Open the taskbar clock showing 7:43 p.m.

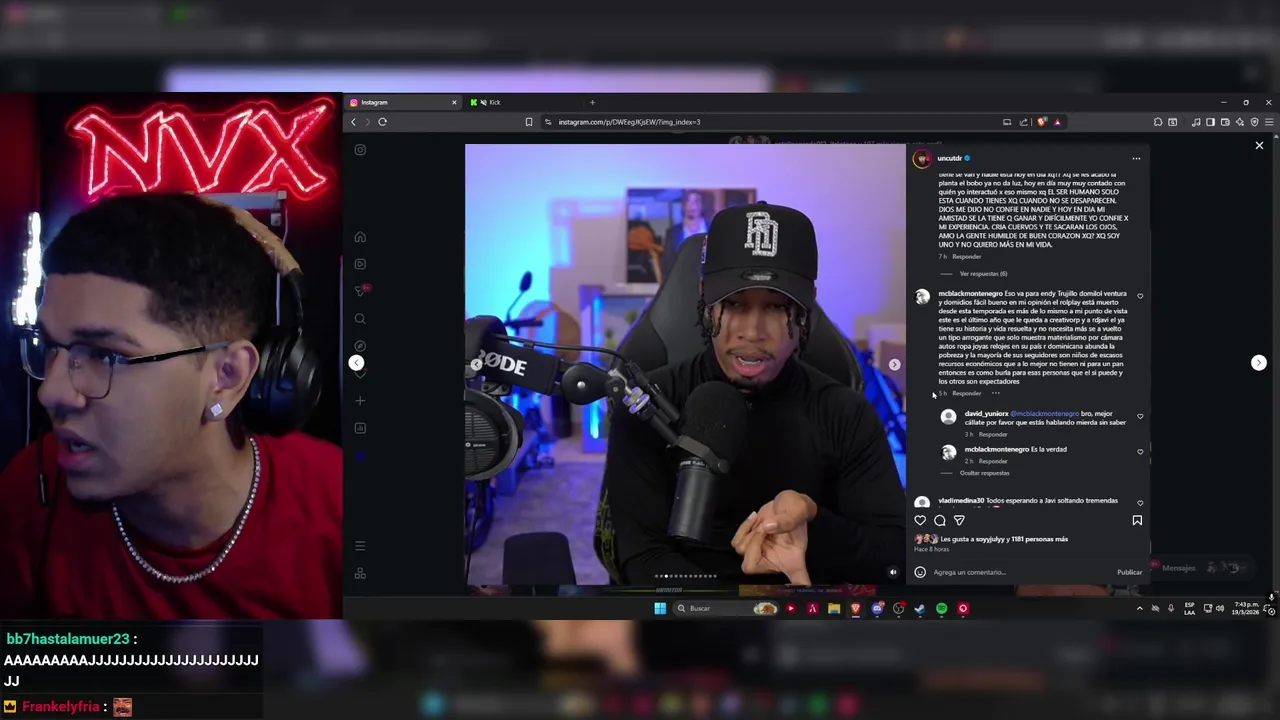pos(1246,608)
